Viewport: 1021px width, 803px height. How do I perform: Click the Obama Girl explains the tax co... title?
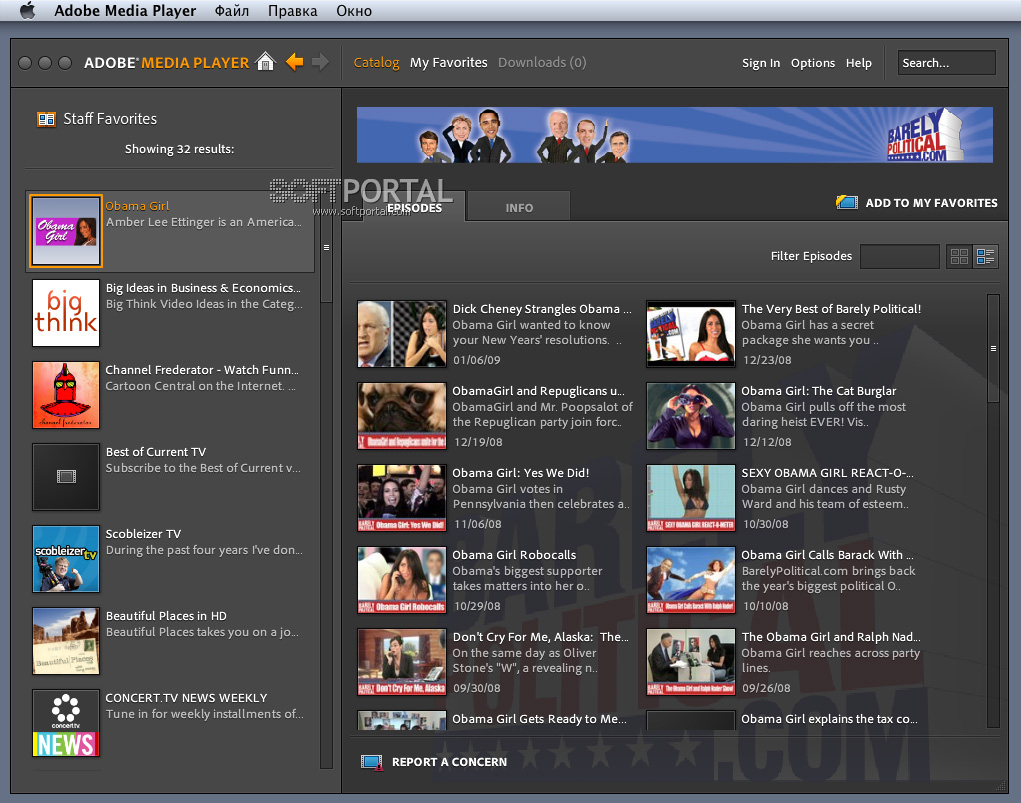click(x=829, y=719)
